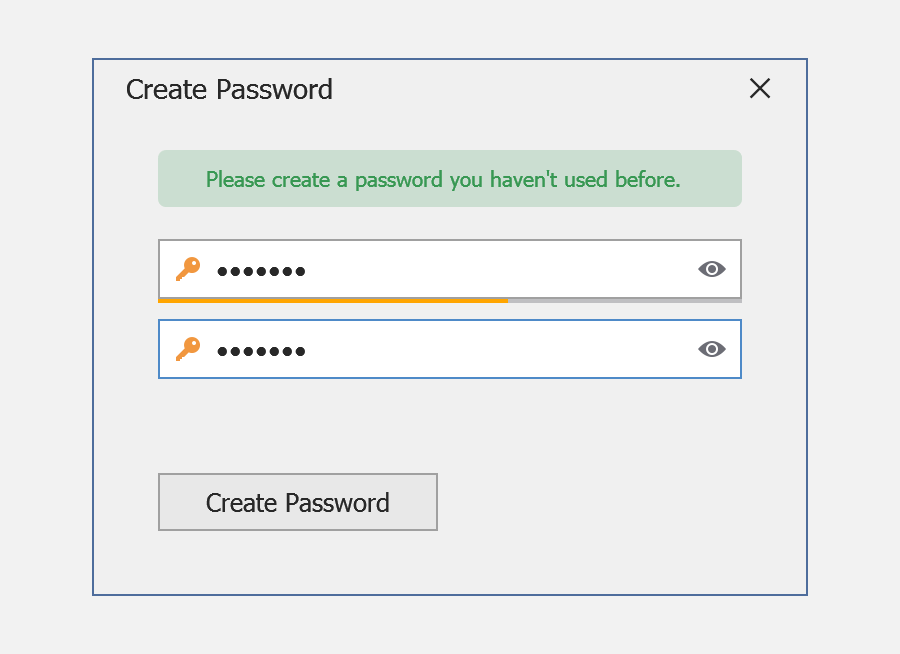
Task: Show the first password using the eye icon
Action: click(x=711, y=269)
